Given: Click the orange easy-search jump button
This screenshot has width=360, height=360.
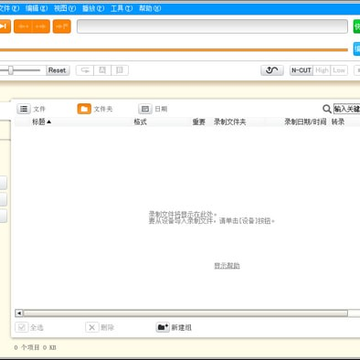Looking at the screenshot, I should [62, 27].
